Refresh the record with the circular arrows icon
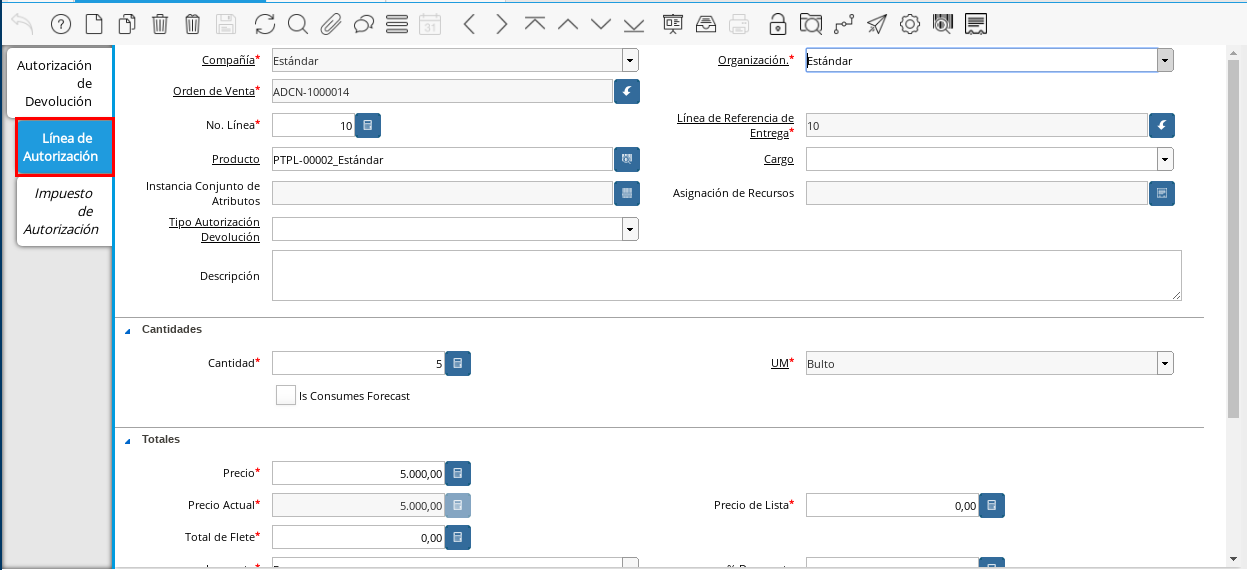 pyautogui.click(x=264, y=23)
